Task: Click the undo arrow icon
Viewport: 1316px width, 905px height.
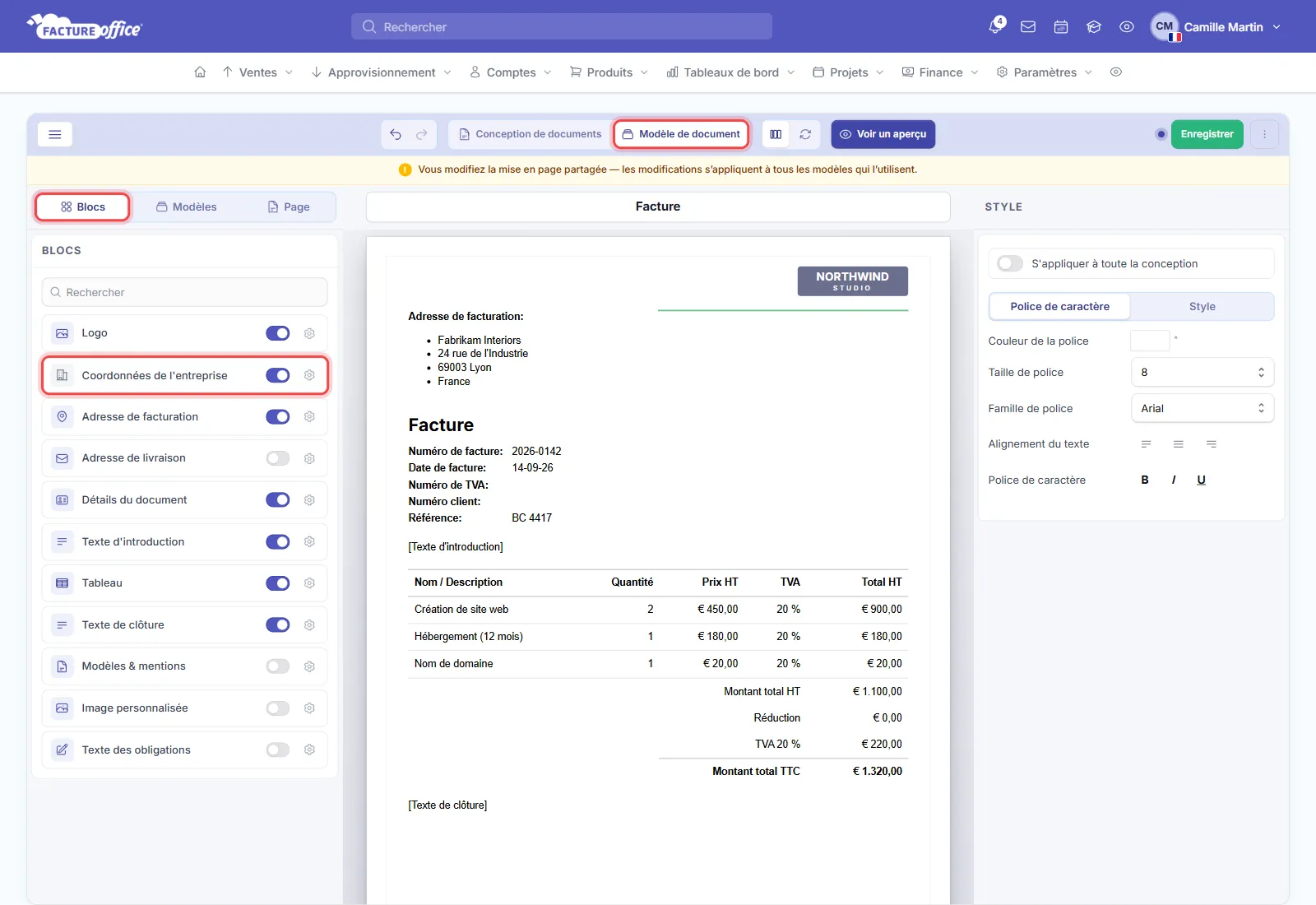Action: pyautogui.click(x=396, y=134)
